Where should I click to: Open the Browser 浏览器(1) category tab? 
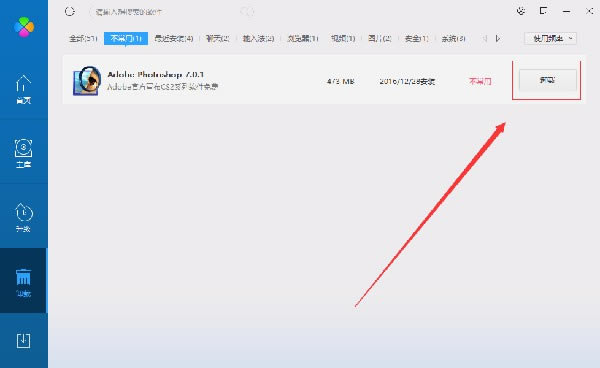pos(303,39)
